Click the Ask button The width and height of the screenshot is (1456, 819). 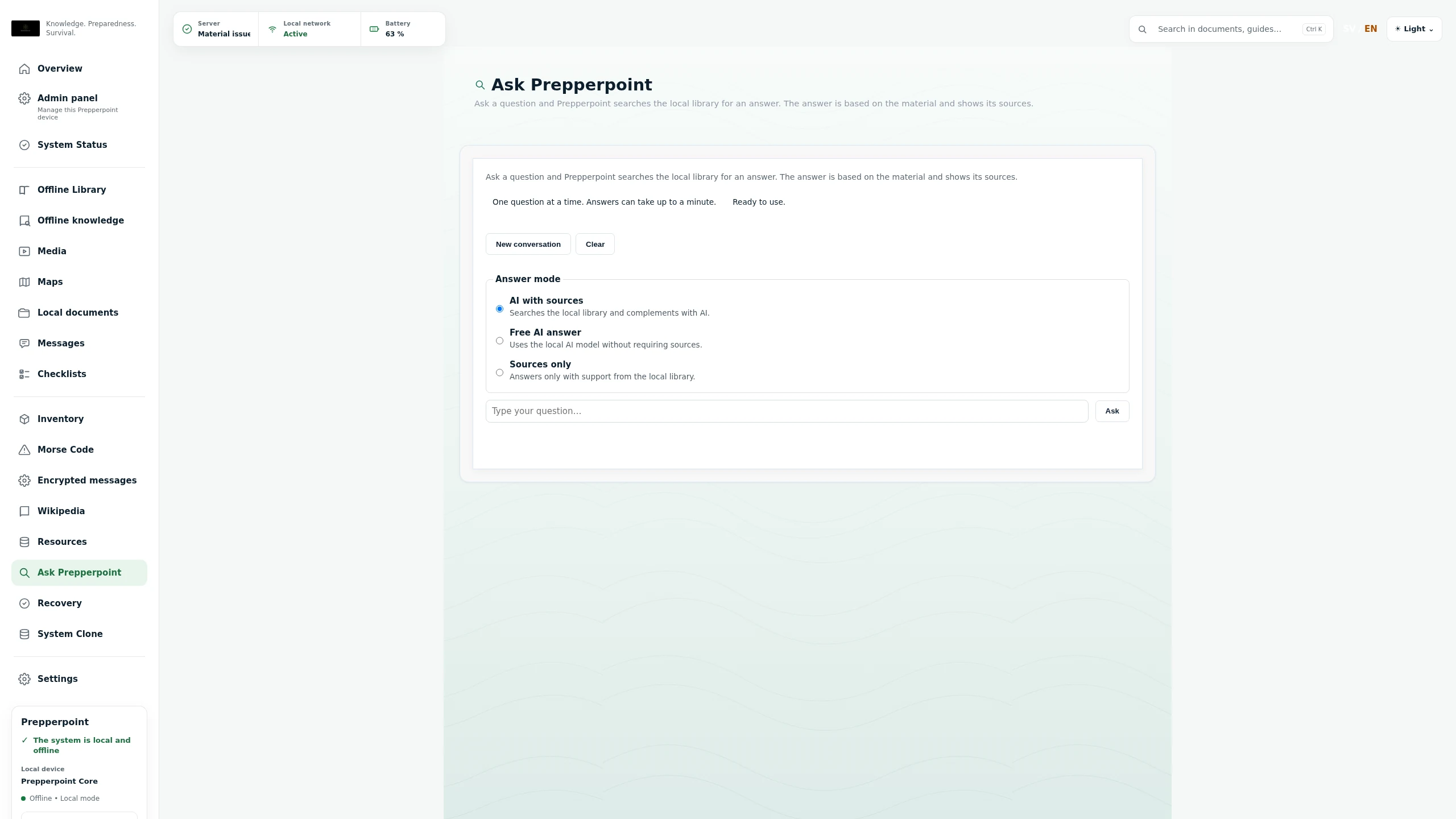[1112, 411]
